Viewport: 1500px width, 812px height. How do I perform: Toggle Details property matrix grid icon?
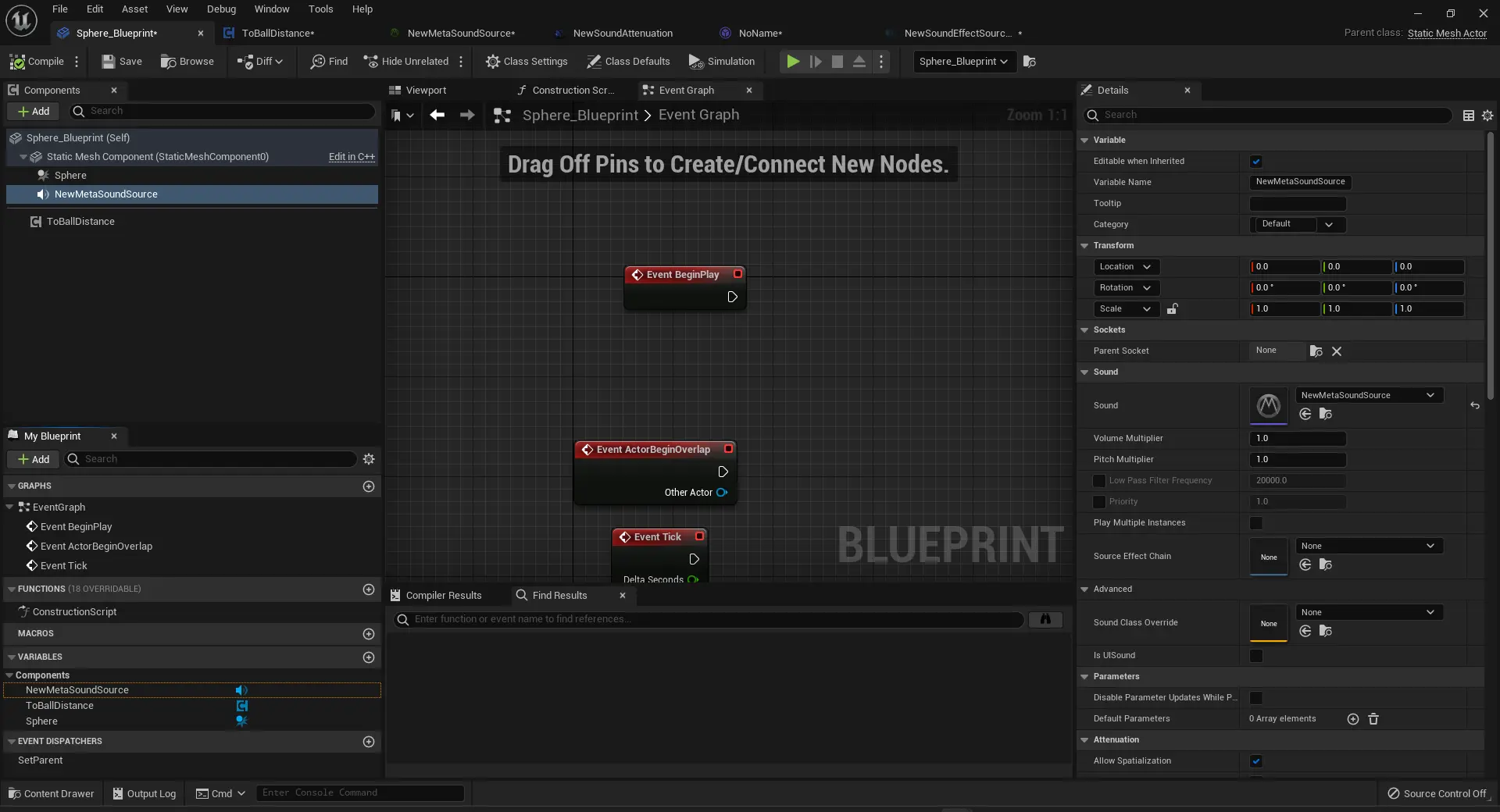coord(1469,115)
